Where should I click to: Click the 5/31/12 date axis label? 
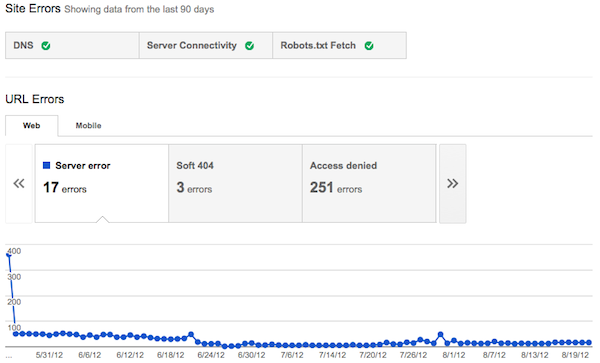[49, 355]
